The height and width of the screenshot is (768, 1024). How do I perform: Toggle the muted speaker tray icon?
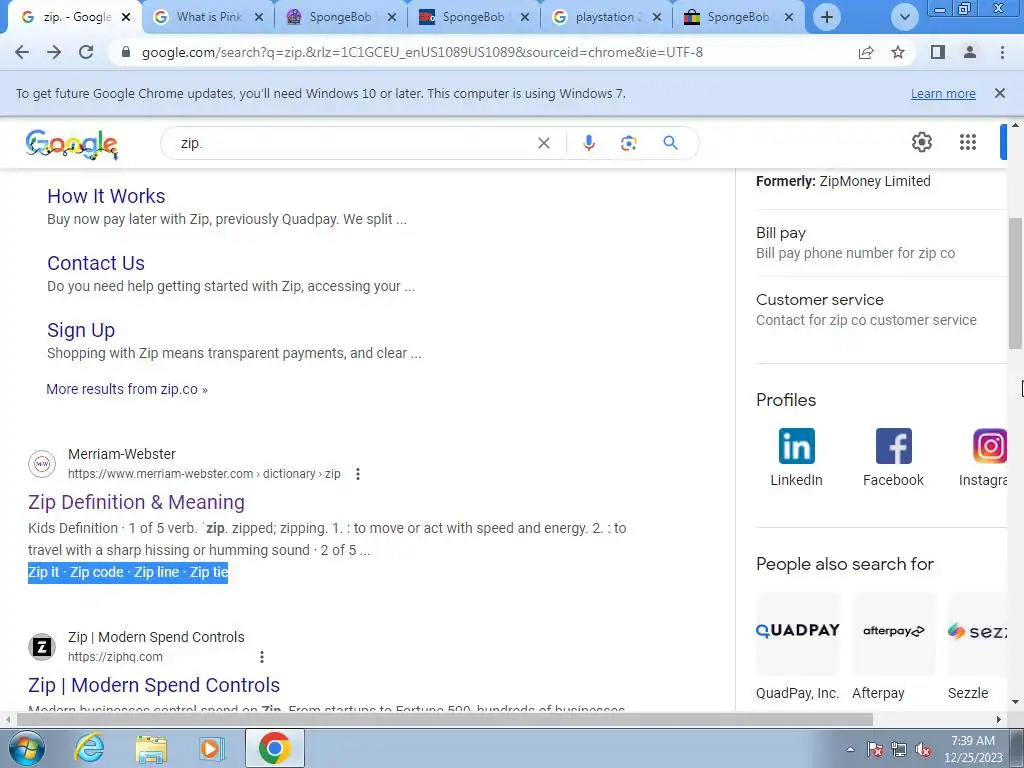[x=923, y=750]
